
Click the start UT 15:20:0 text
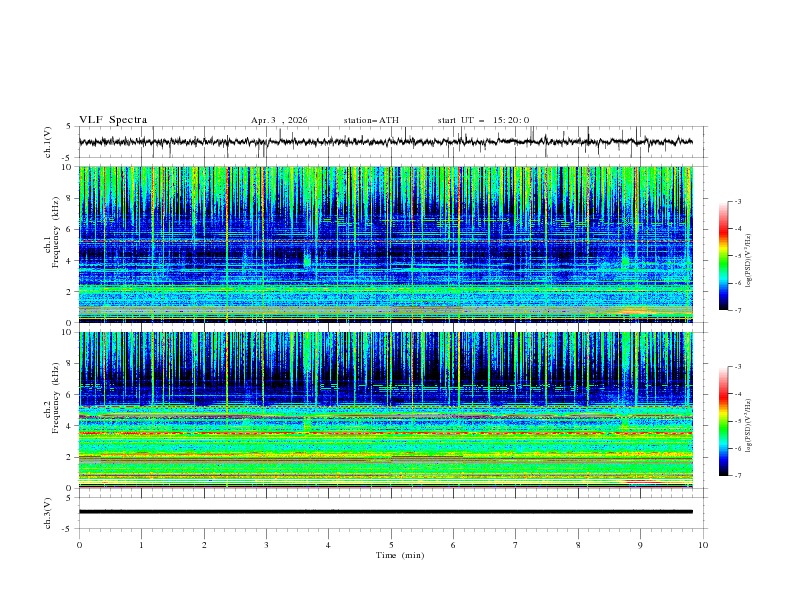click(483, 120)
